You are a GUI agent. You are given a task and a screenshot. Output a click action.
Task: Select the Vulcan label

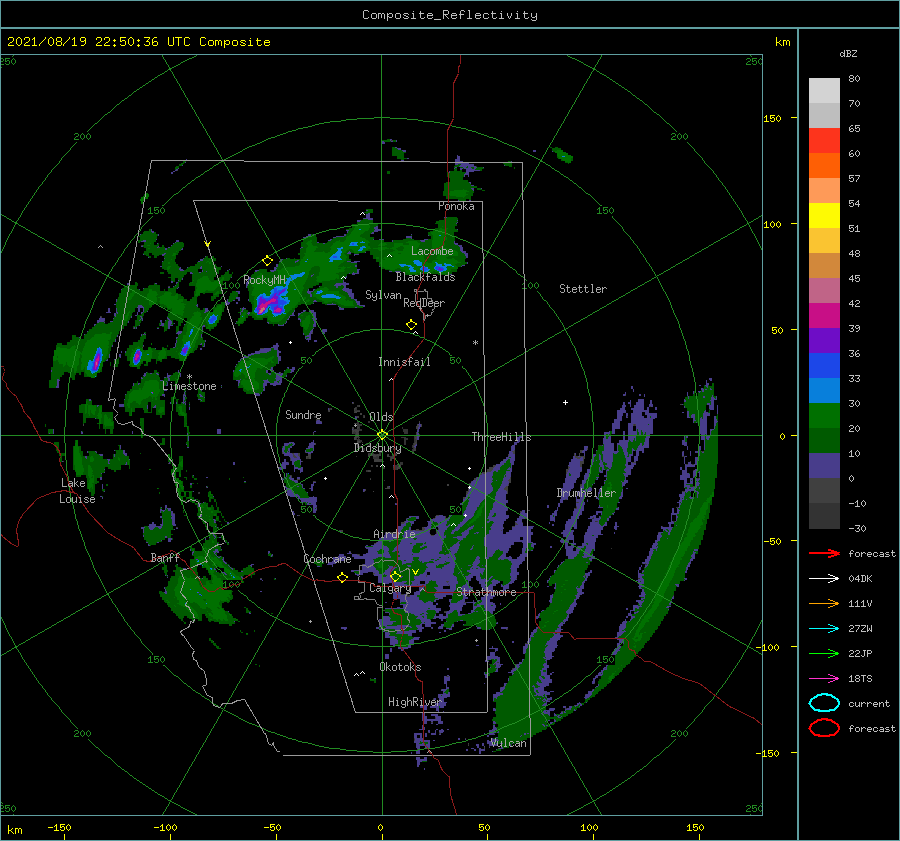tap(508, 743)
